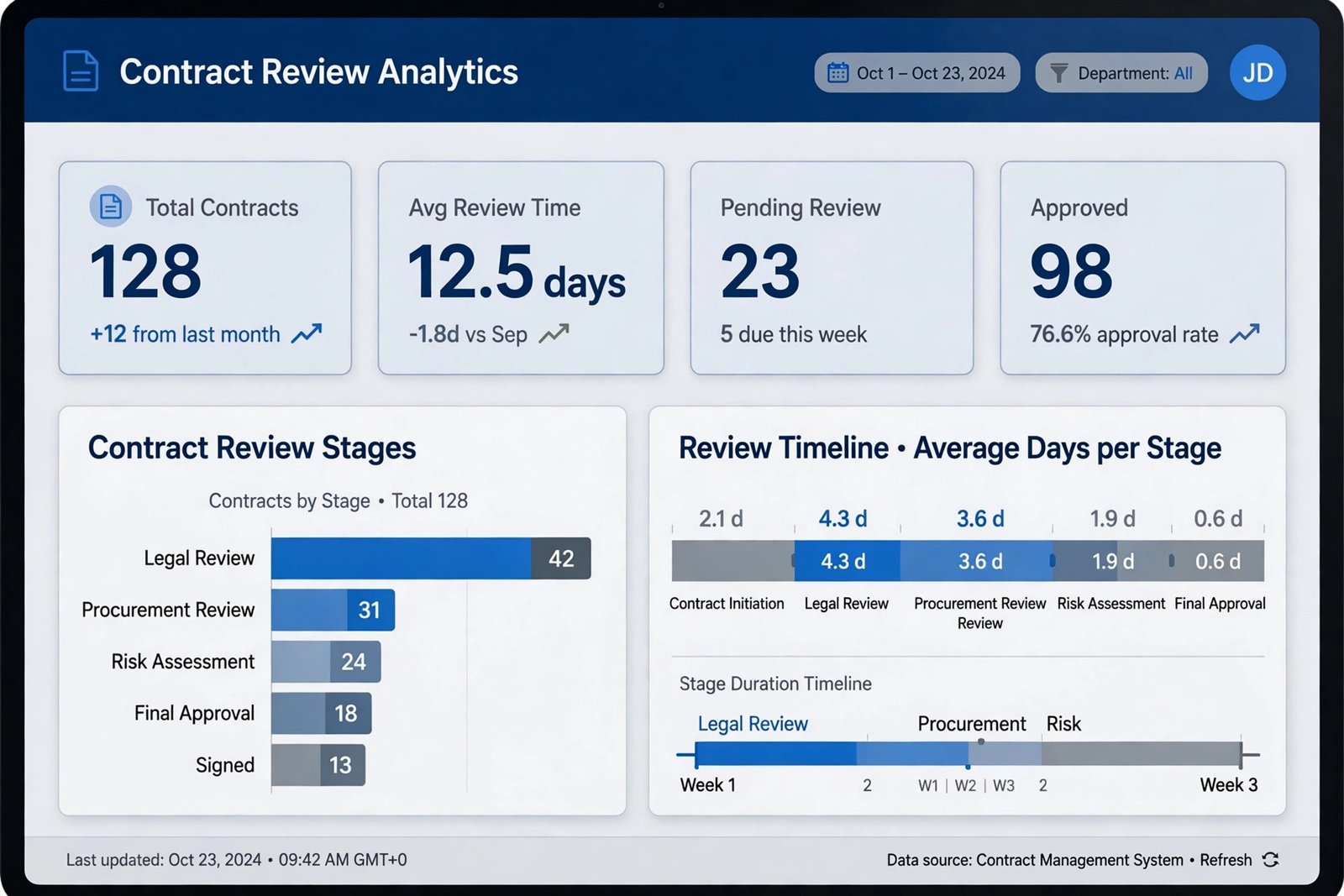Click the trend arrow beside "-1.8d vs Sep"
The width and height of the screenshot is (1344, 896).
point(554,333)
